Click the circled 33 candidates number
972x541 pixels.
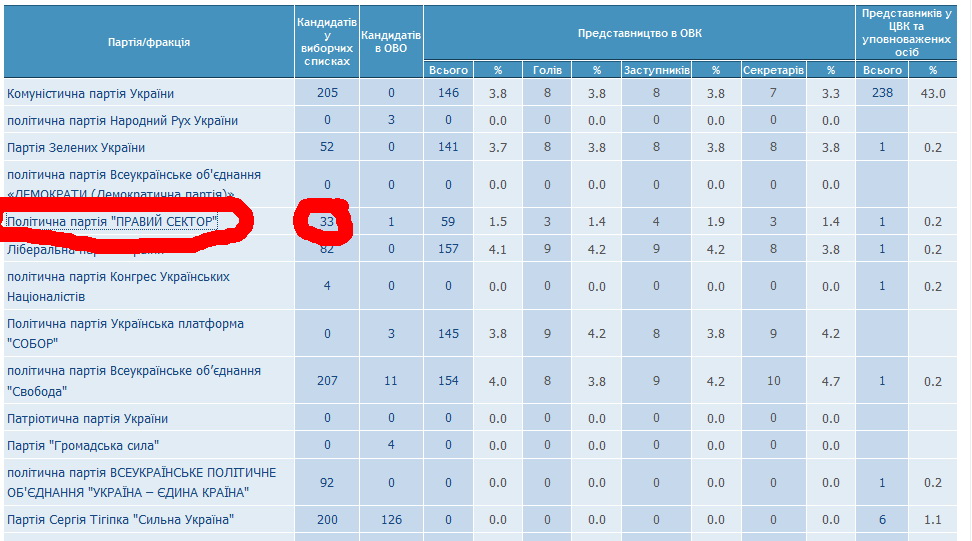pyautogui.click(x=327, y=221)
